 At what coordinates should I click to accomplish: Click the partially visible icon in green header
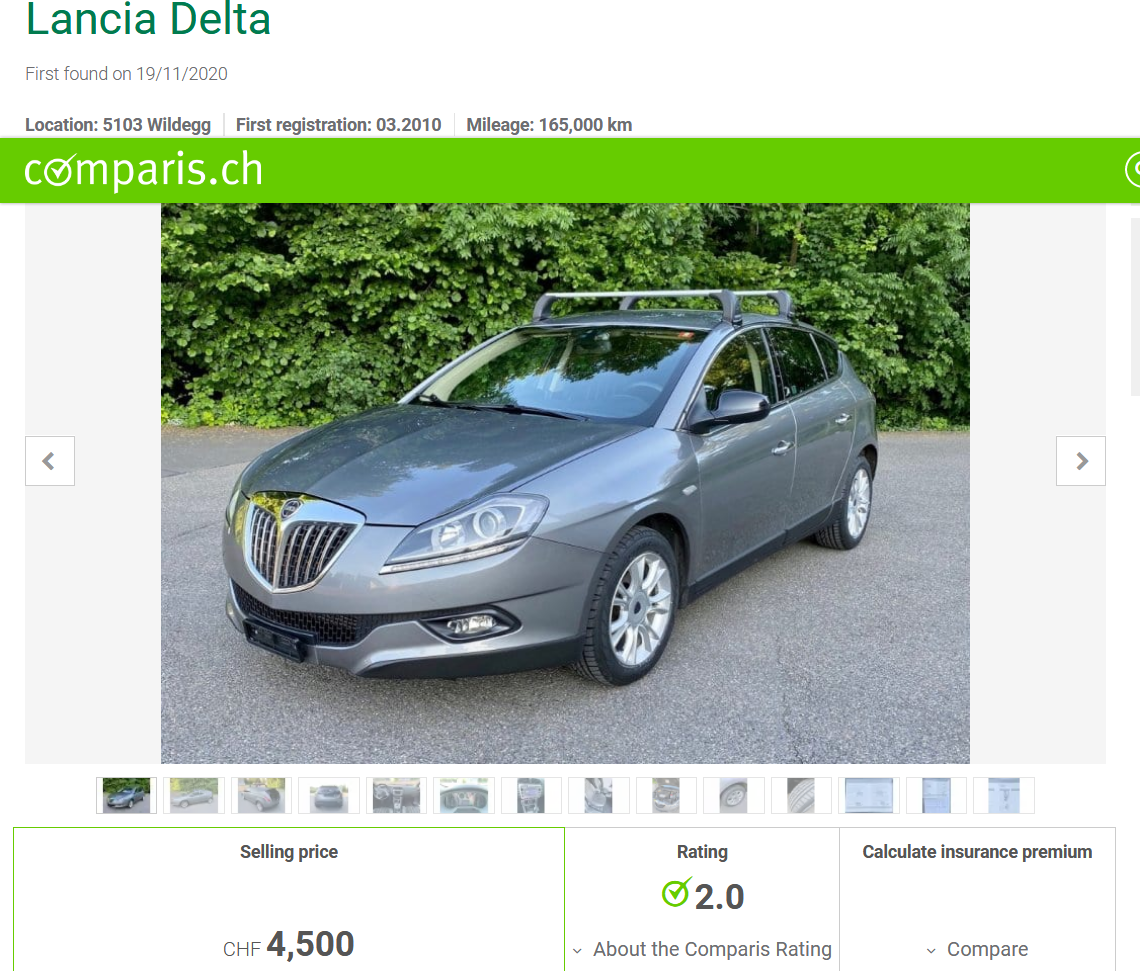pos(1132,170)
